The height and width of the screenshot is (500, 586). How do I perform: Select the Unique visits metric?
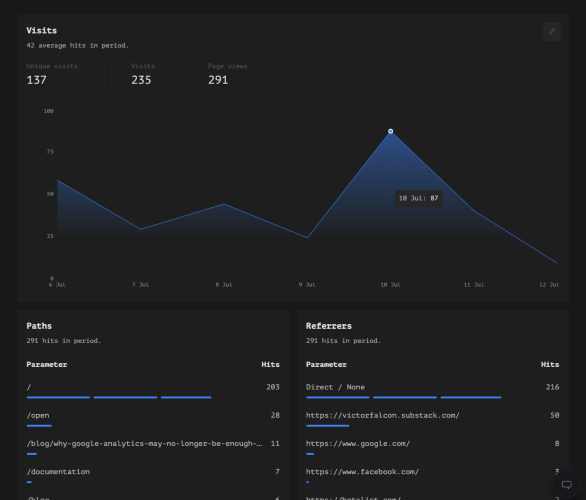(52, 74)
